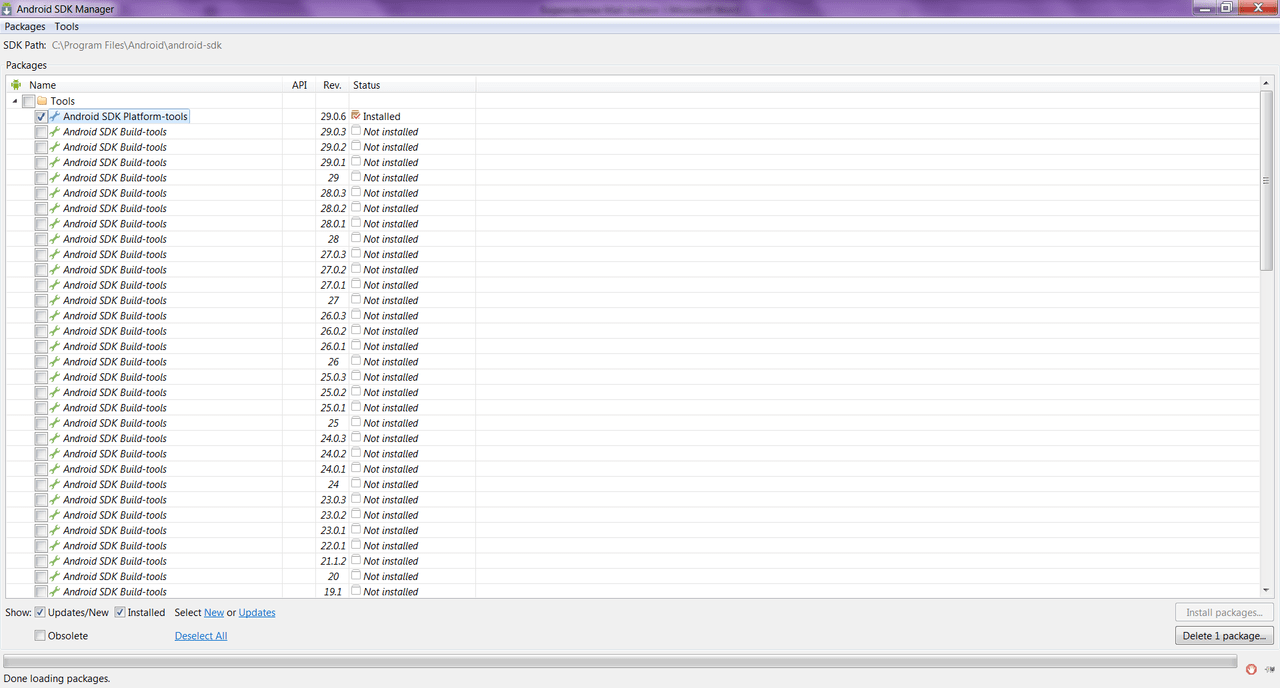The image size is (1280, 688).
Task: Collapse the Tools tree group
Action: click(15, 101)
